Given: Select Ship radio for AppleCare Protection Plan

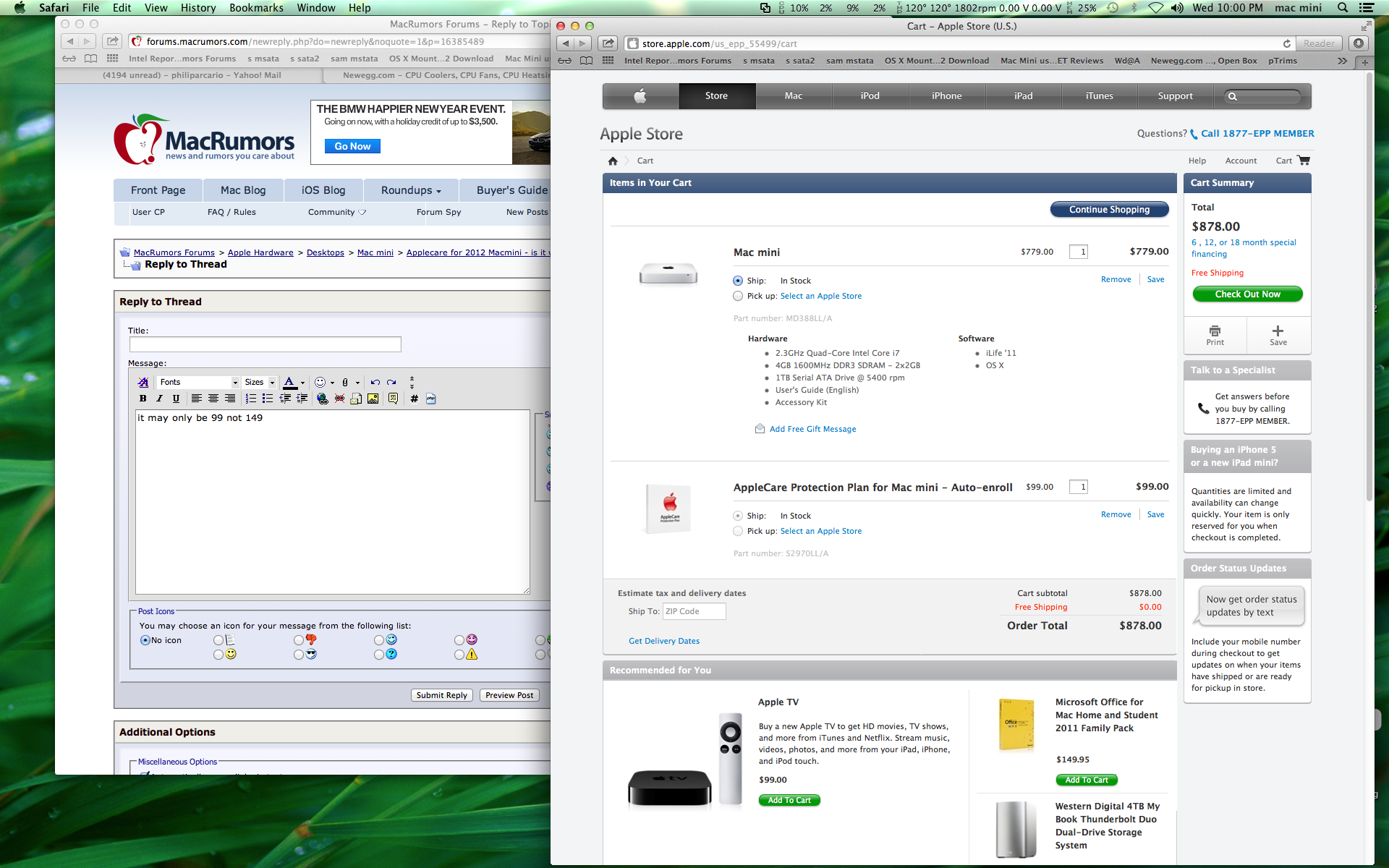Looking at the screenshot, I should click(x=738, y=516).
